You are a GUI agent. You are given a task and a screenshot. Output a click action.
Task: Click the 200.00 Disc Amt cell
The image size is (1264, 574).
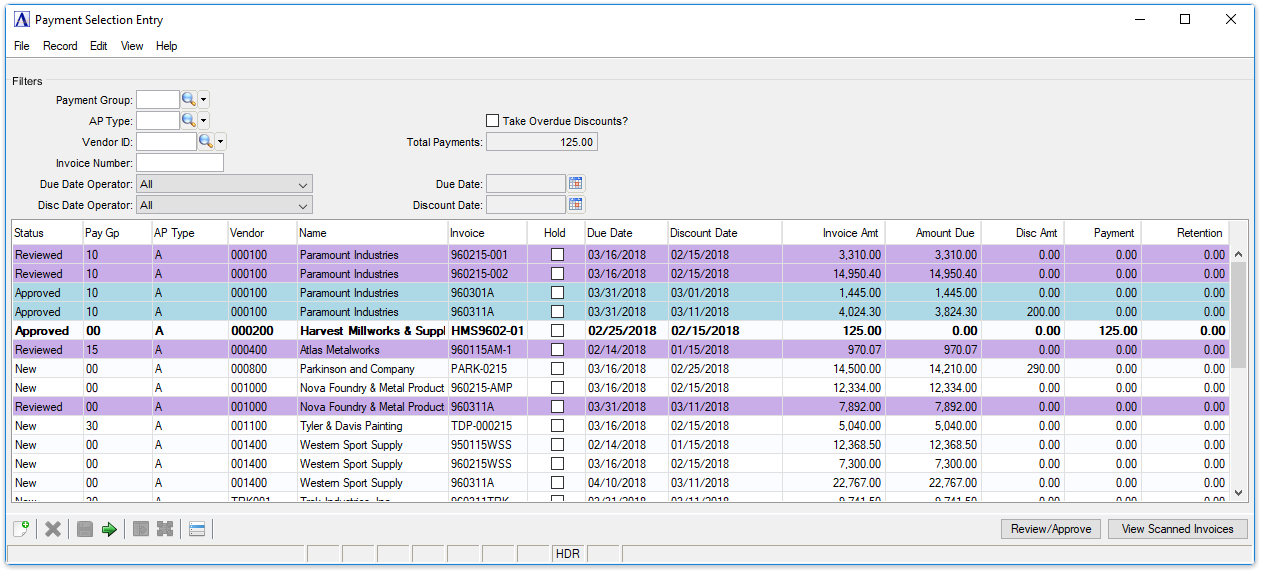(x=1023, y=312)
